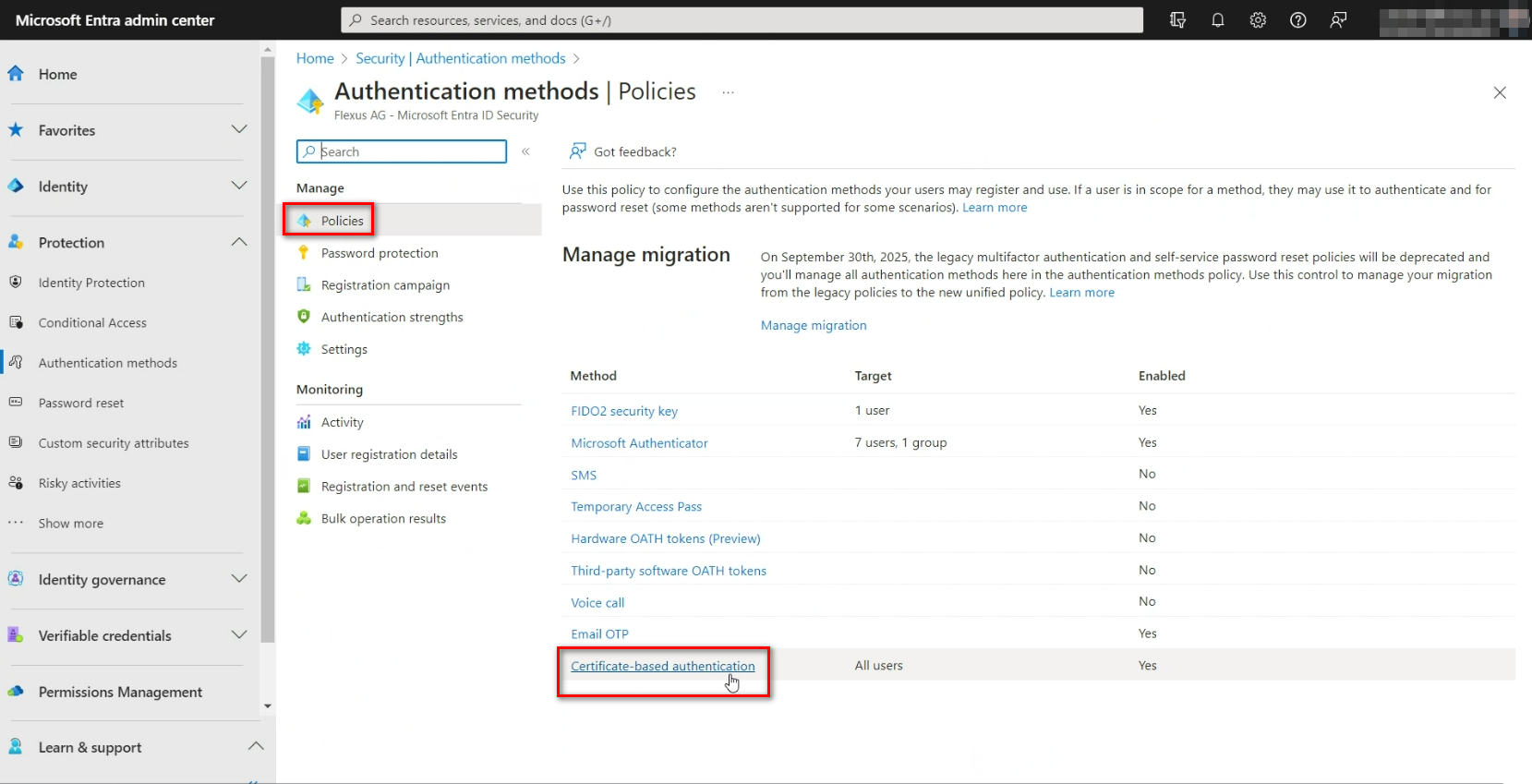Click Show more in Protection menu
Viewport: 1532px width, 784px height.
[71, 524]
